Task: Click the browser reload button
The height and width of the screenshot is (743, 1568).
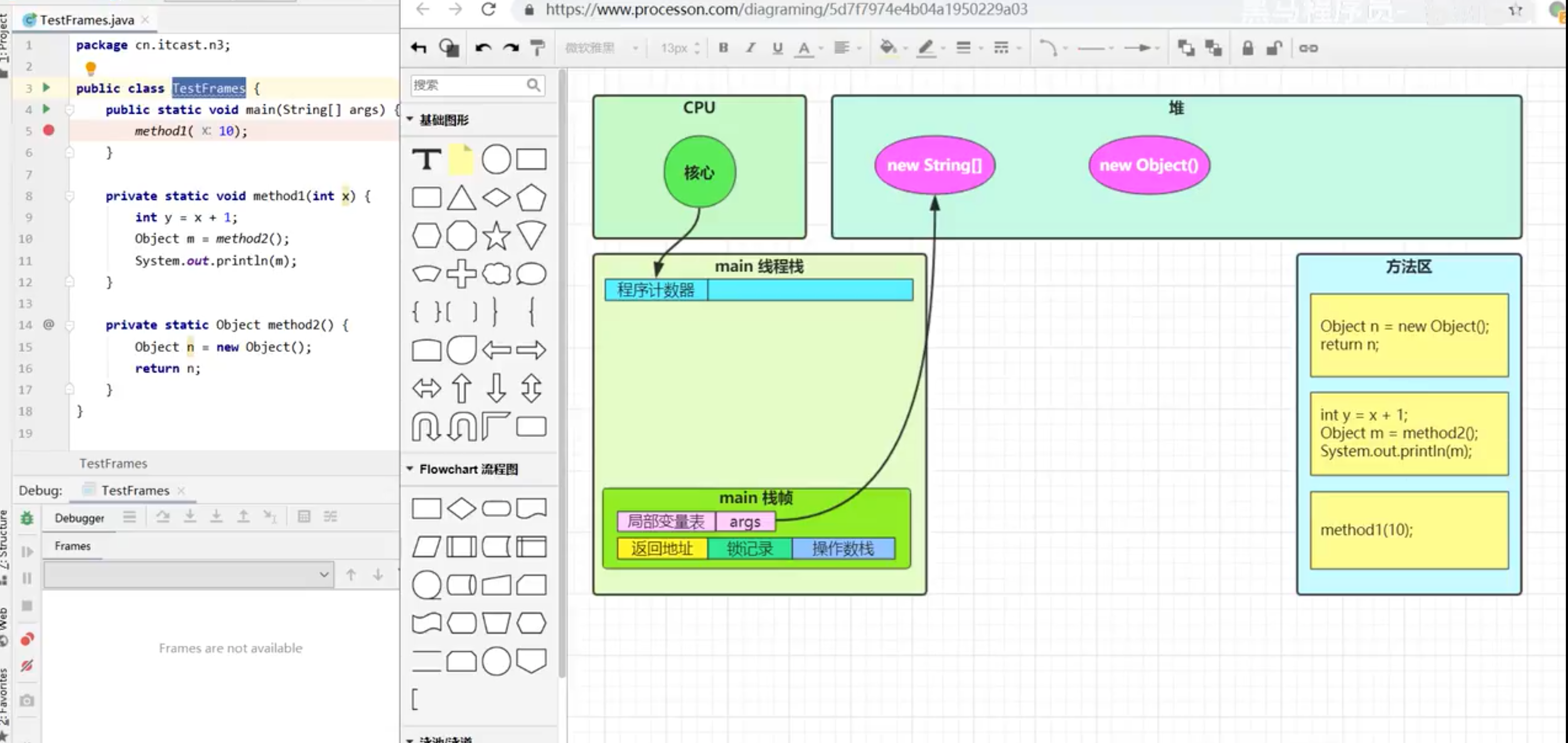Action: click(x=488, y=9)
